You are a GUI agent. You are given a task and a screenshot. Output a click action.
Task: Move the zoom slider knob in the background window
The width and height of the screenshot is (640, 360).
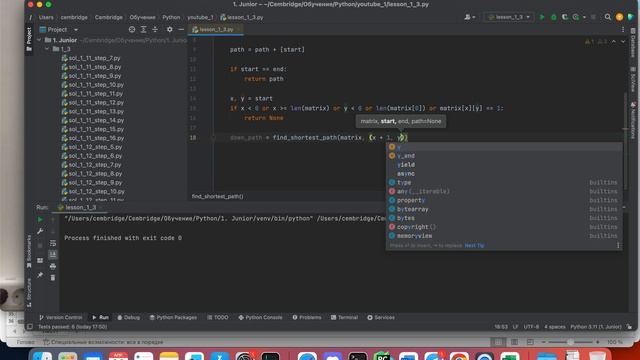pos(570,342)
